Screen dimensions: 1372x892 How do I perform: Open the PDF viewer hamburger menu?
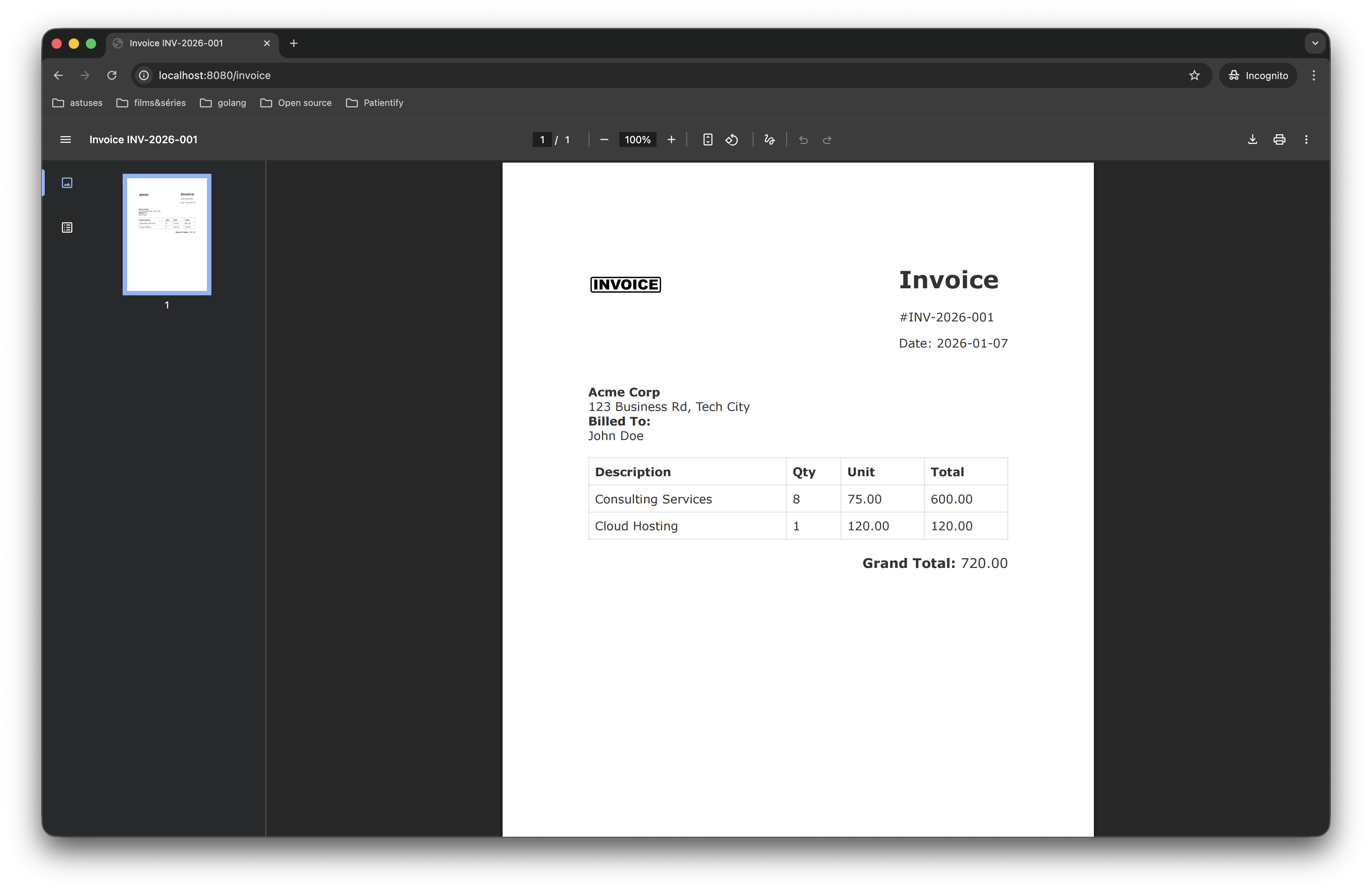click(x=66, y=139)
